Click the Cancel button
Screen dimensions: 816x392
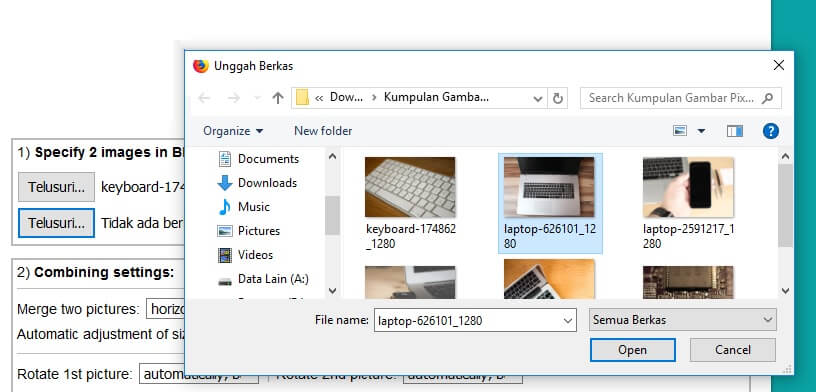pos(733,350)
